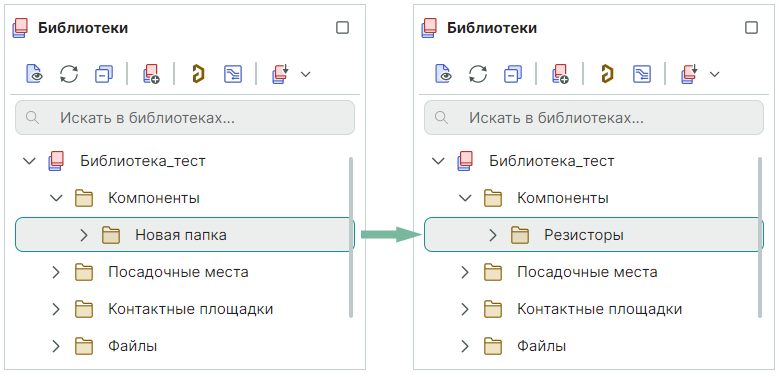Click the brown hook-shaped icon in left panel toolbar
Viewport: 779px width, 377px height.
[x=199, y=74]
